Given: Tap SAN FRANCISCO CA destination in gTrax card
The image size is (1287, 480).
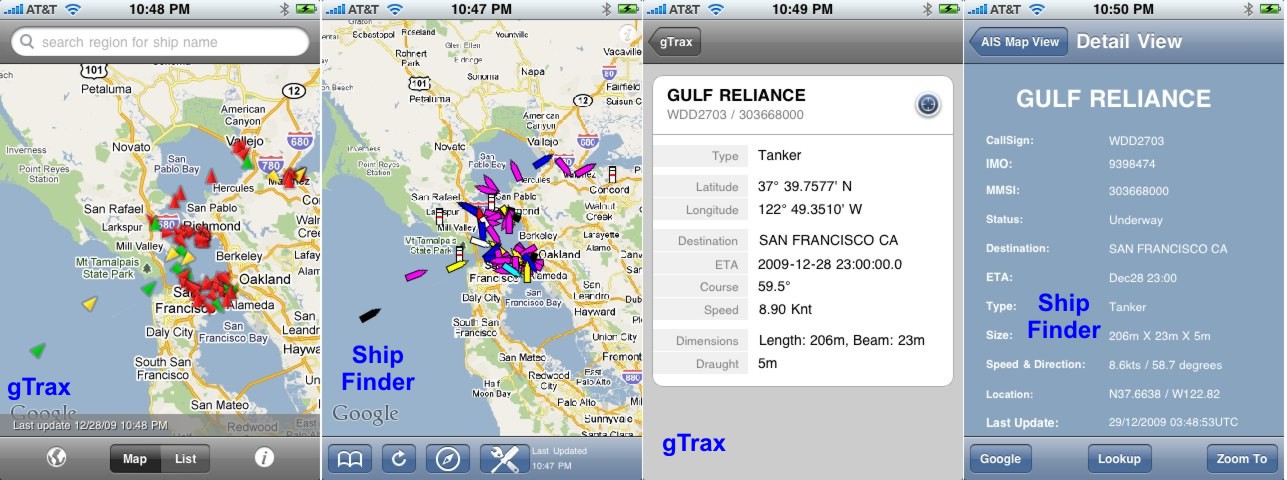Looking at the screenshot, I should [x=829, y=240].
